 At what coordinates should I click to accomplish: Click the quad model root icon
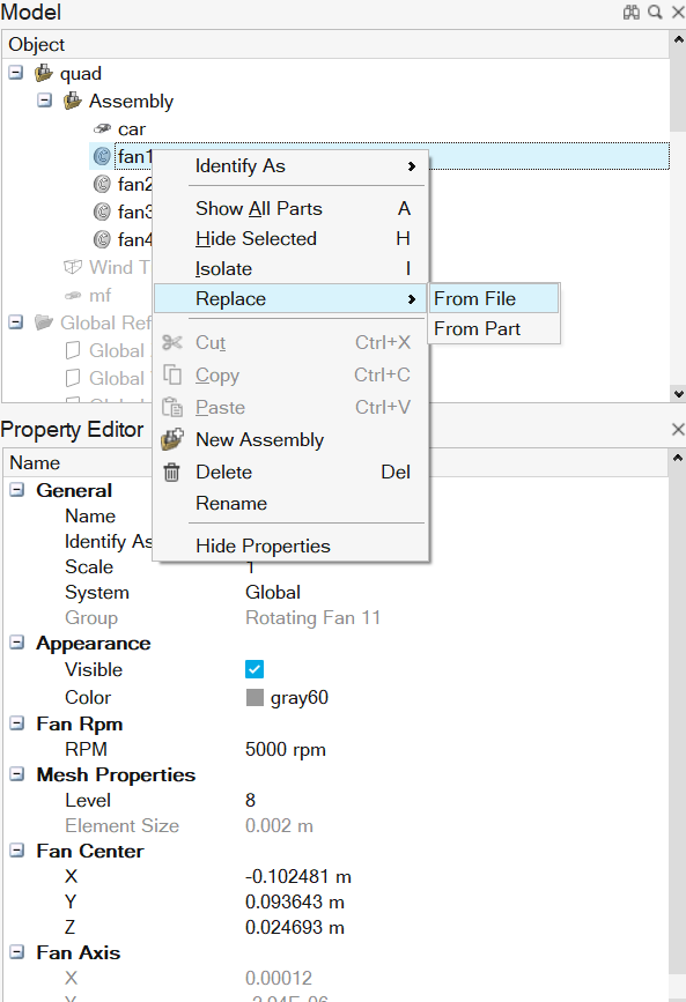(43, 73)
